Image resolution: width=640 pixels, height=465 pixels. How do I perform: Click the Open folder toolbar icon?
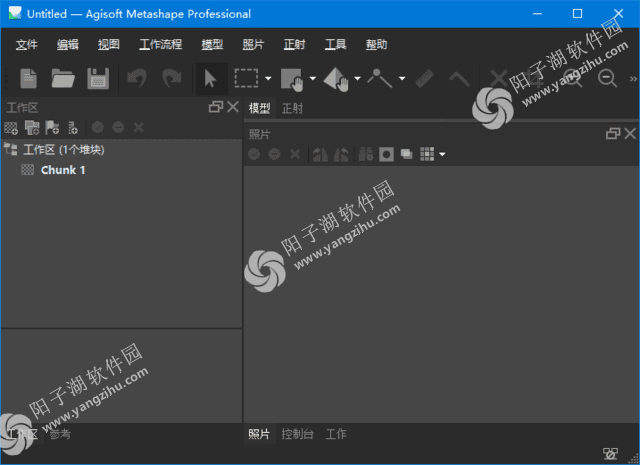click(63, 78)
